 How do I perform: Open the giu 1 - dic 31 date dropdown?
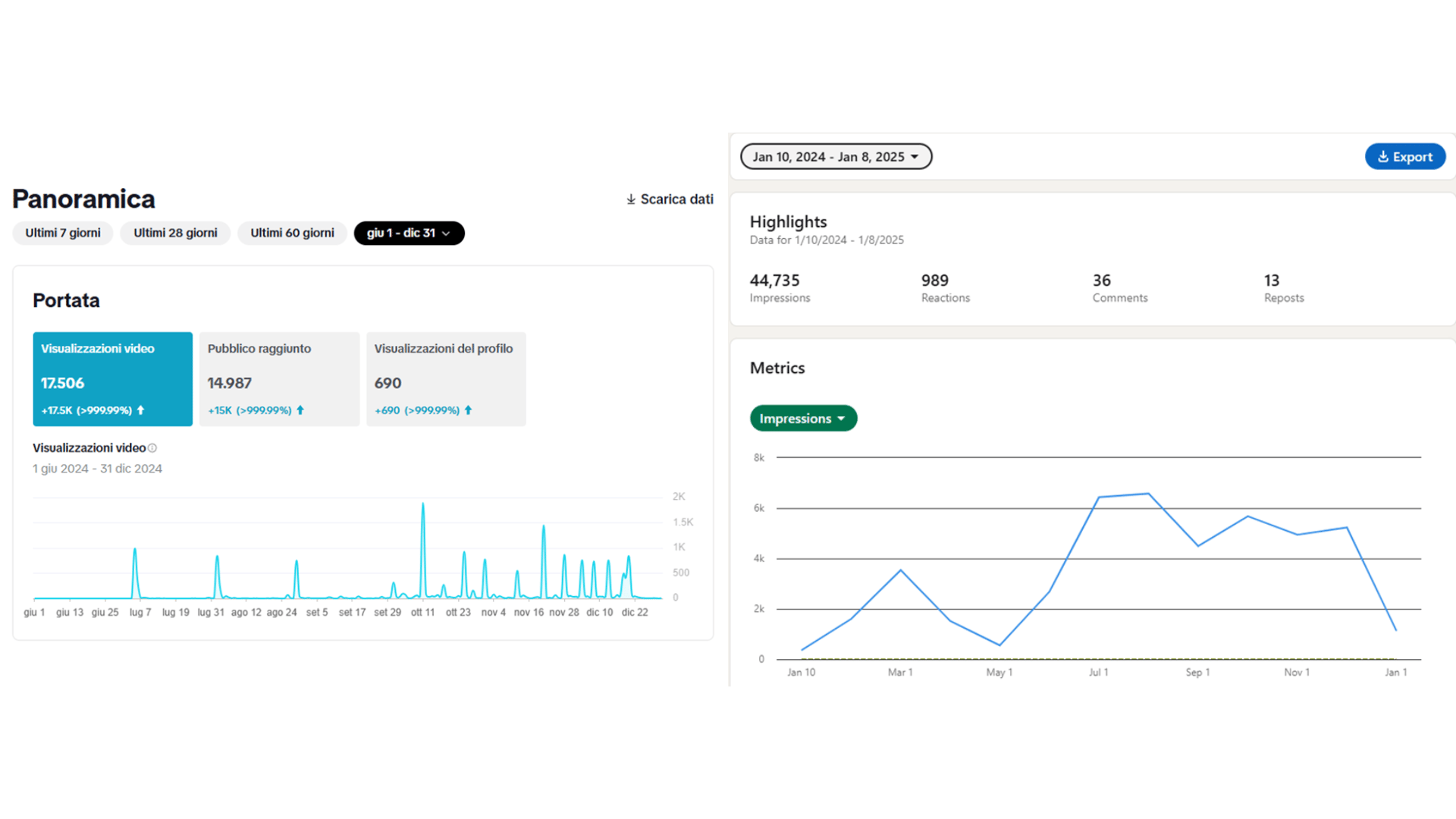click(409, 233)
